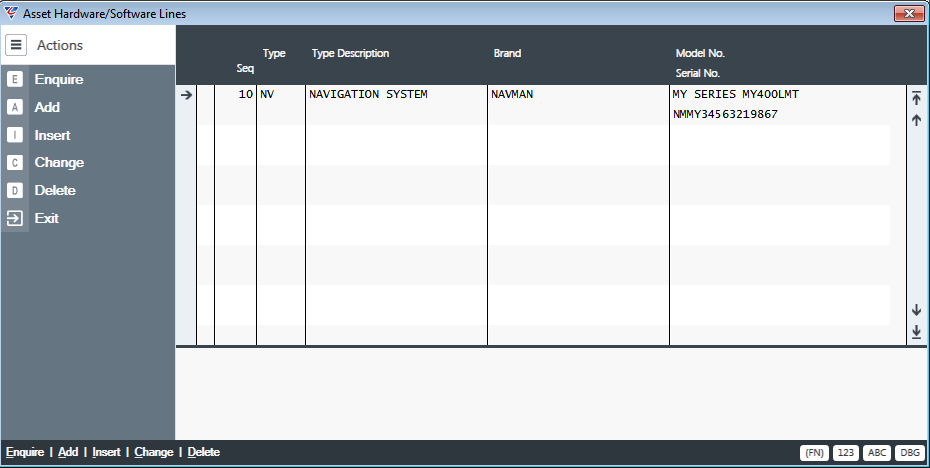Click Add link in bottom bar
This screenshot has height=468, width=930.
tap(68, 452)
